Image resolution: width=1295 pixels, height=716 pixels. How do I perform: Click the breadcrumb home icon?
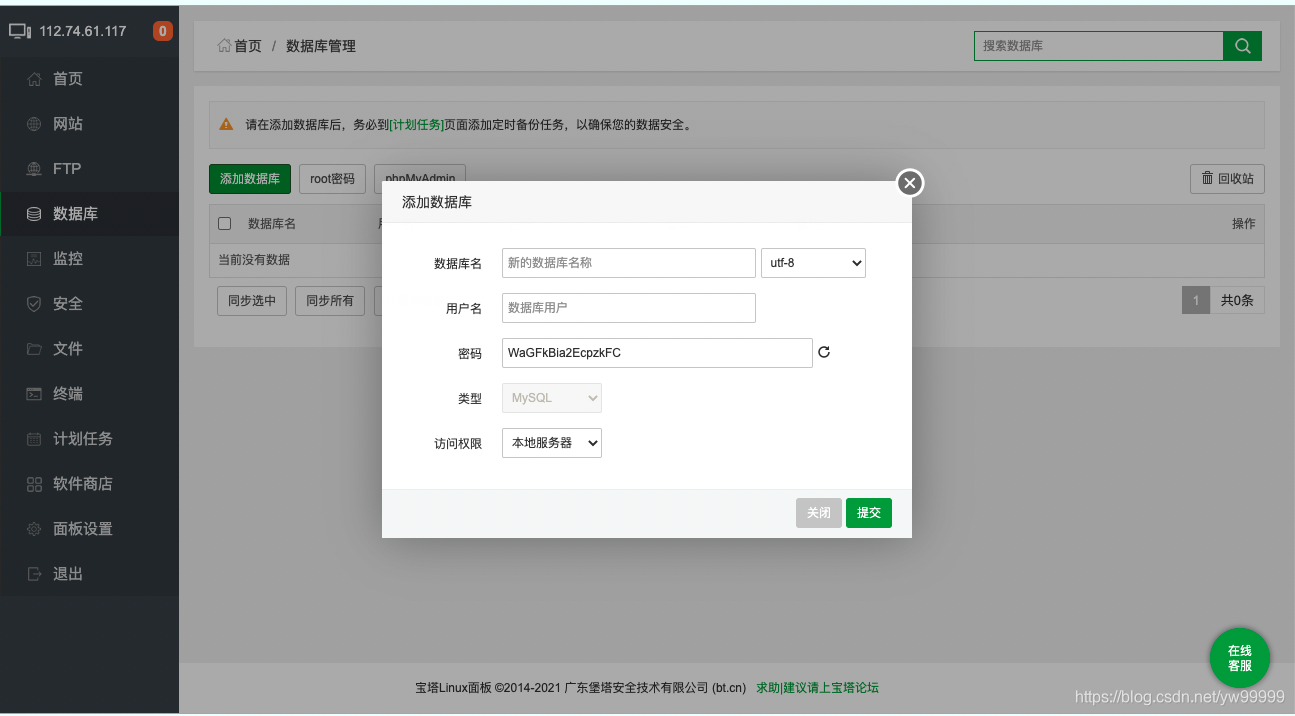point(225,46)
